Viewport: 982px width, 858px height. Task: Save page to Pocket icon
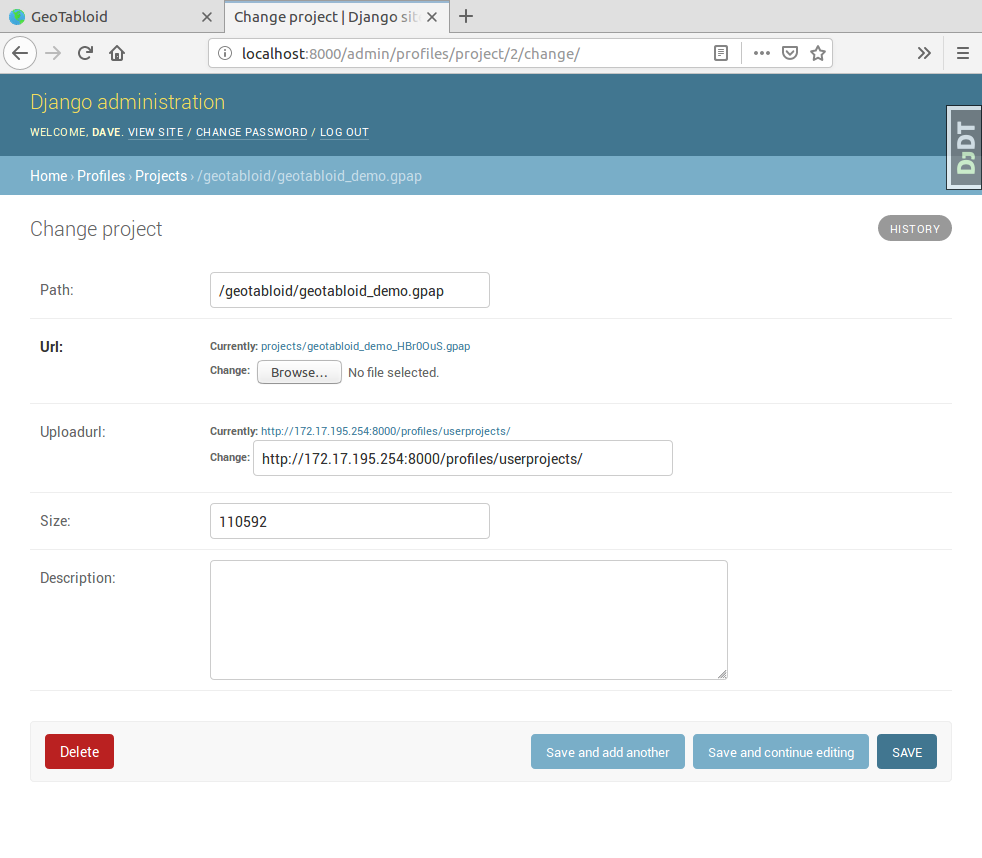point(790,53)
